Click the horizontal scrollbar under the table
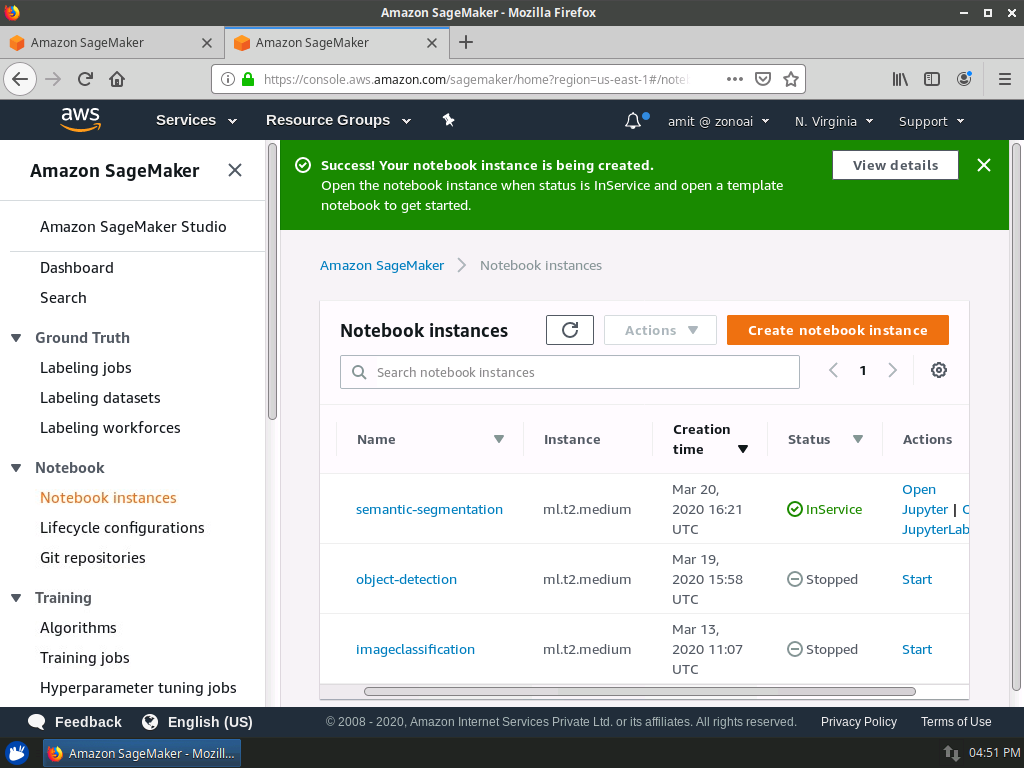Viewport: 1024px width, 768px height. [x=639, y=692]
